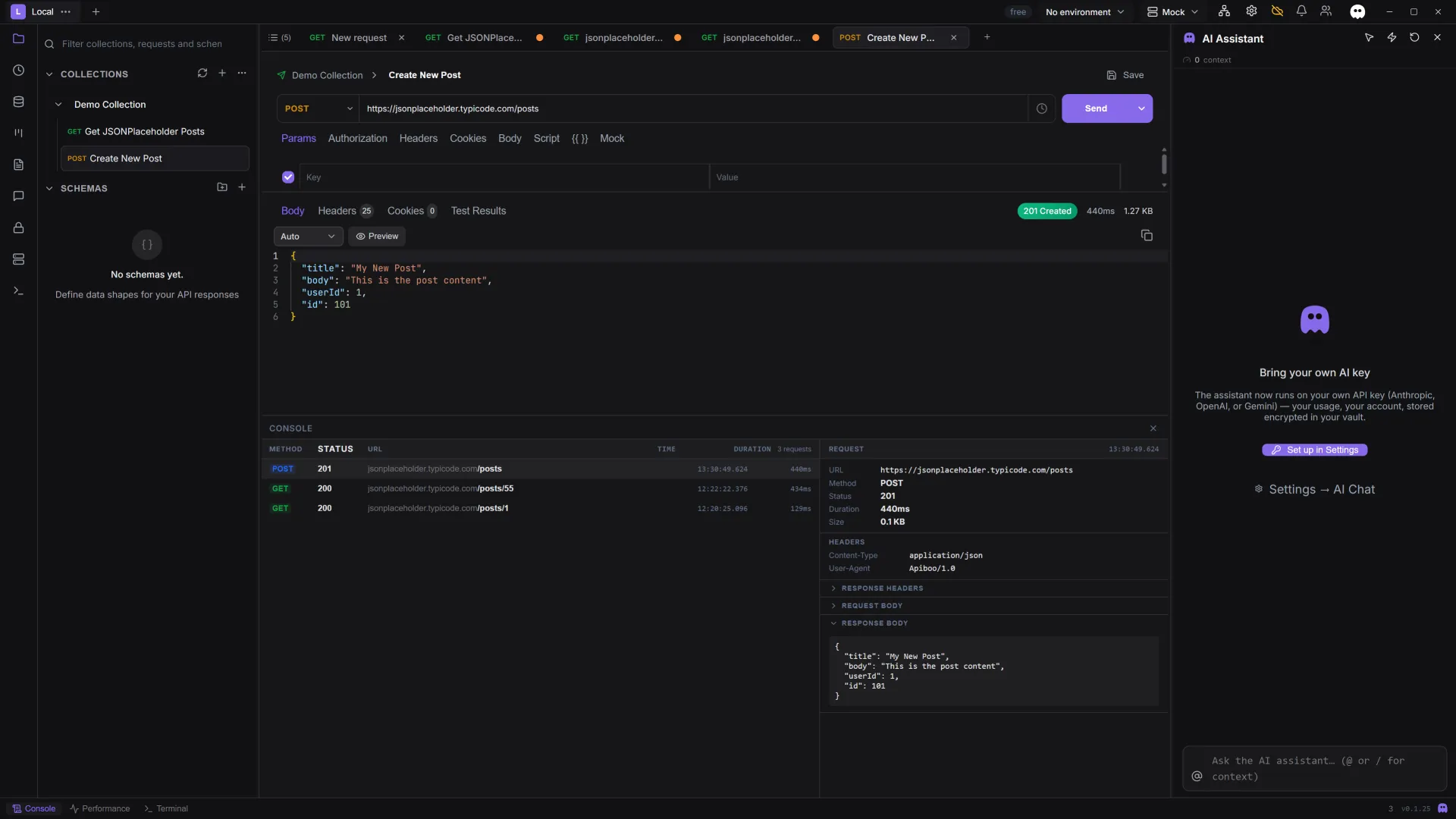Switch to the Script tab
The image size is (1456, 819).
[x=546, y=139]
